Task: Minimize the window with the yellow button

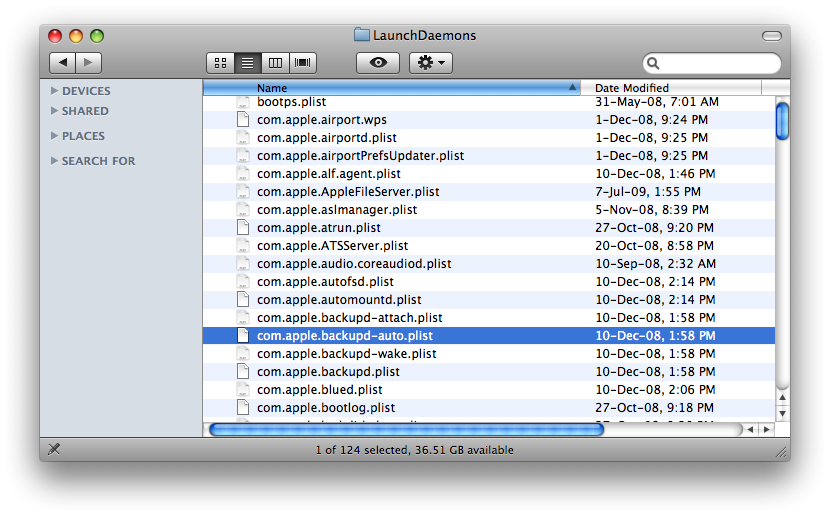Action: [76, 36]
